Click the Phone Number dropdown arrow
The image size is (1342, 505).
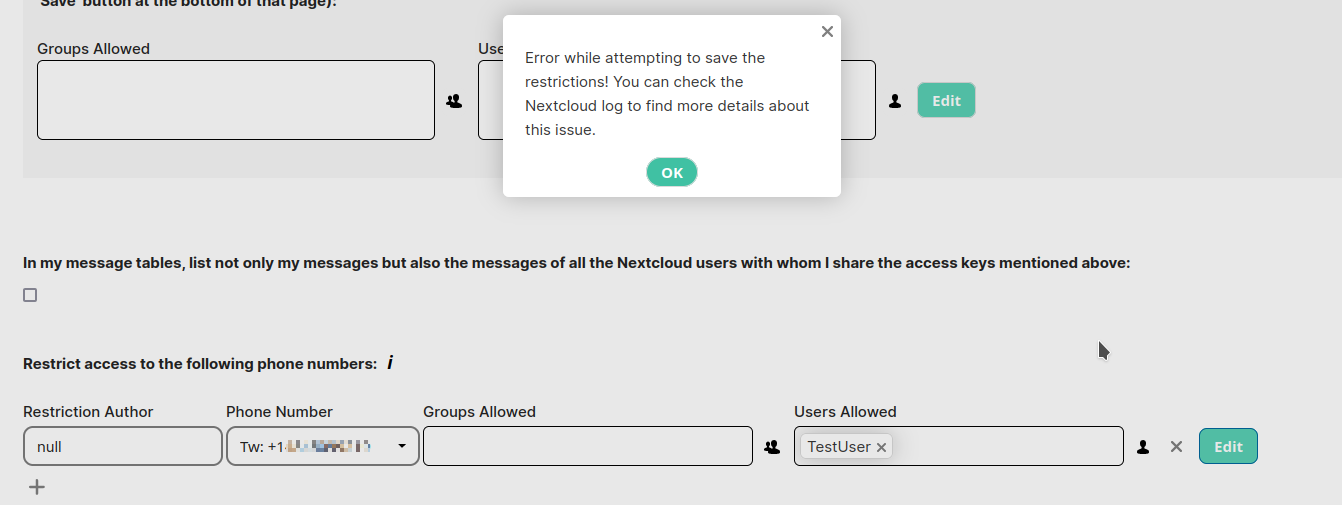[x=402, y=446]
